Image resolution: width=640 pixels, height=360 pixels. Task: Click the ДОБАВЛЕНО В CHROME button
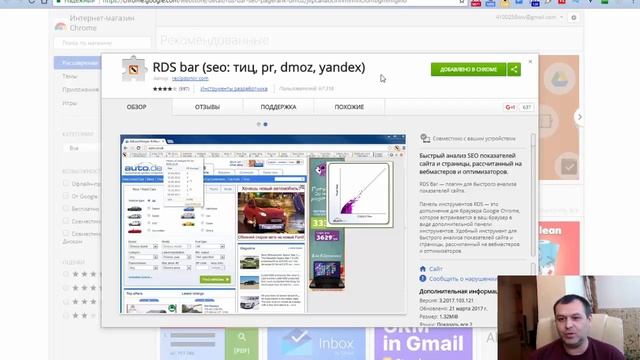click(469, 69)
